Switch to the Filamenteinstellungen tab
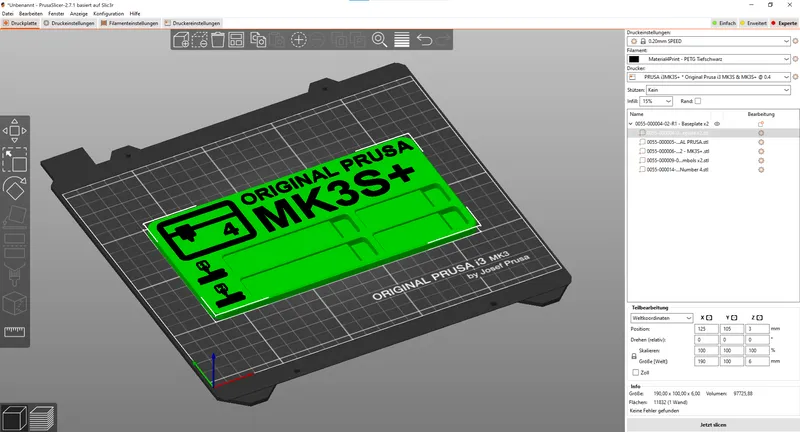 pos(130,23)
